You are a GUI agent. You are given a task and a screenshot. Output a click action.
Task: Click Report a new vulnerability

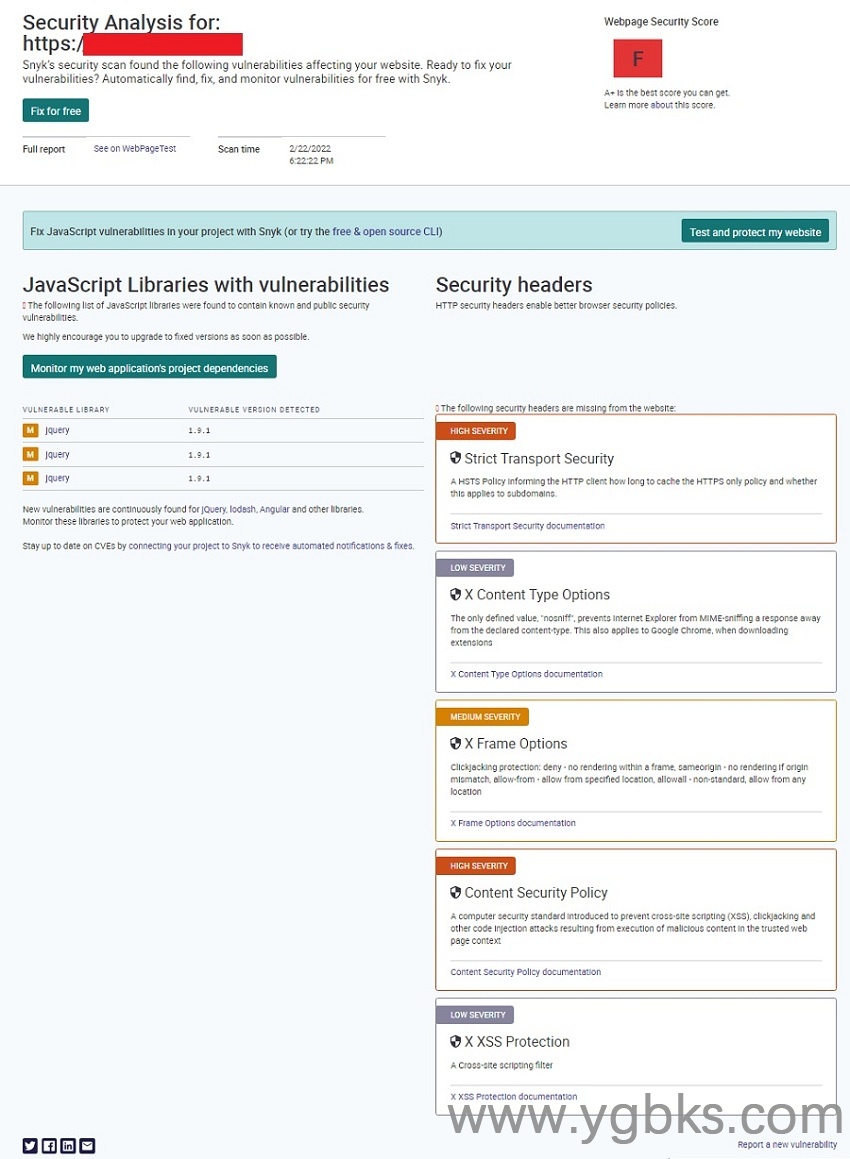click(787, 1144)
